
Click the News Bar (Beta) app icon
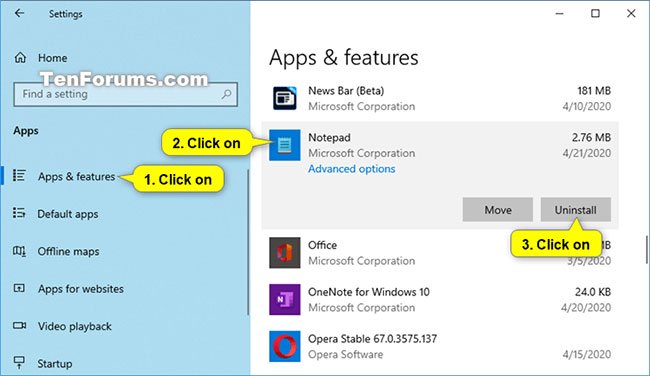[284, 98]
